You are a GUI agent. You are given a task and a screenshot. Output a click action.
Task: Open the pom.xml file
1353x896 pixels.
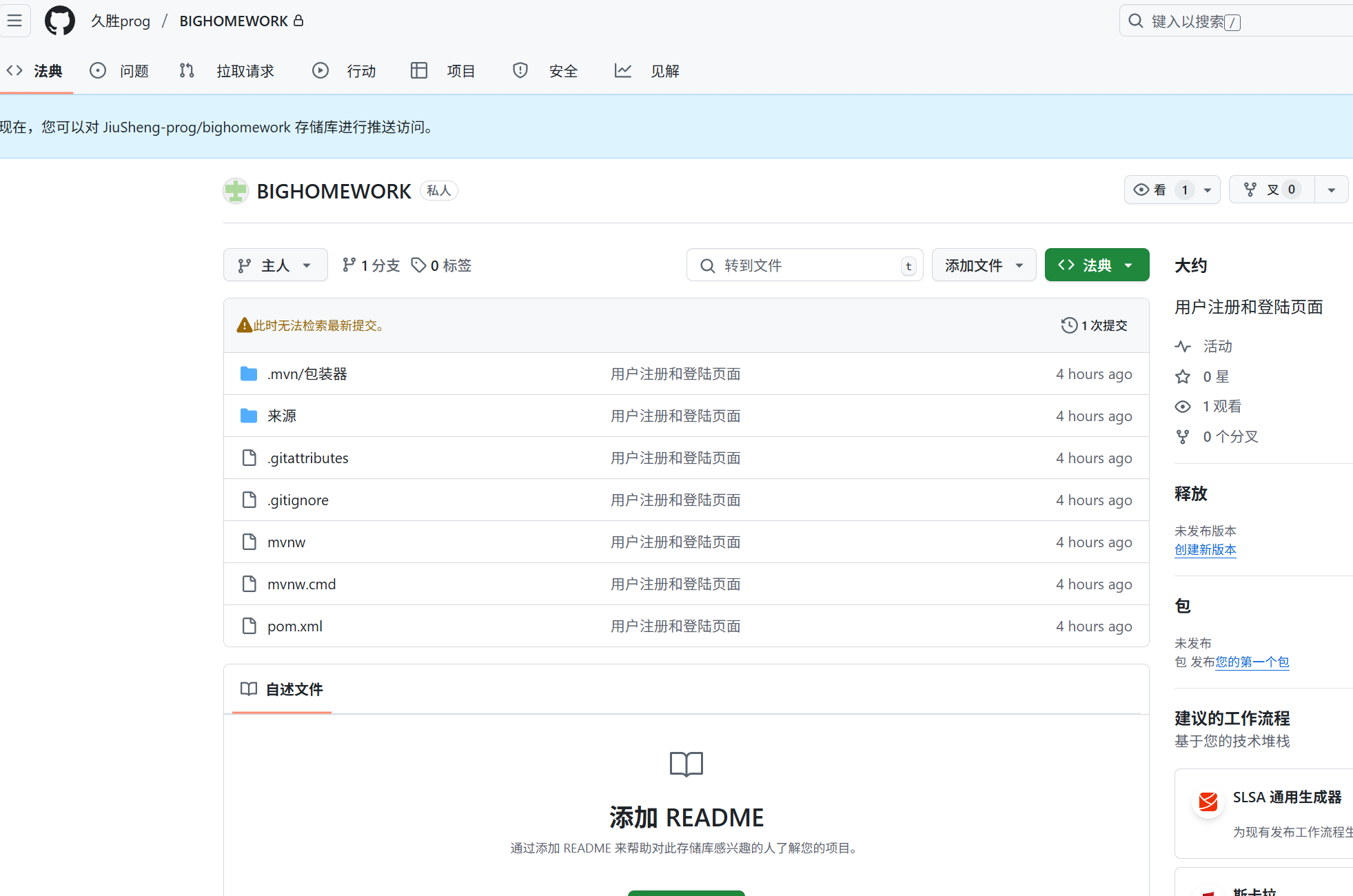pyautogui.click(x=295, y=626)
